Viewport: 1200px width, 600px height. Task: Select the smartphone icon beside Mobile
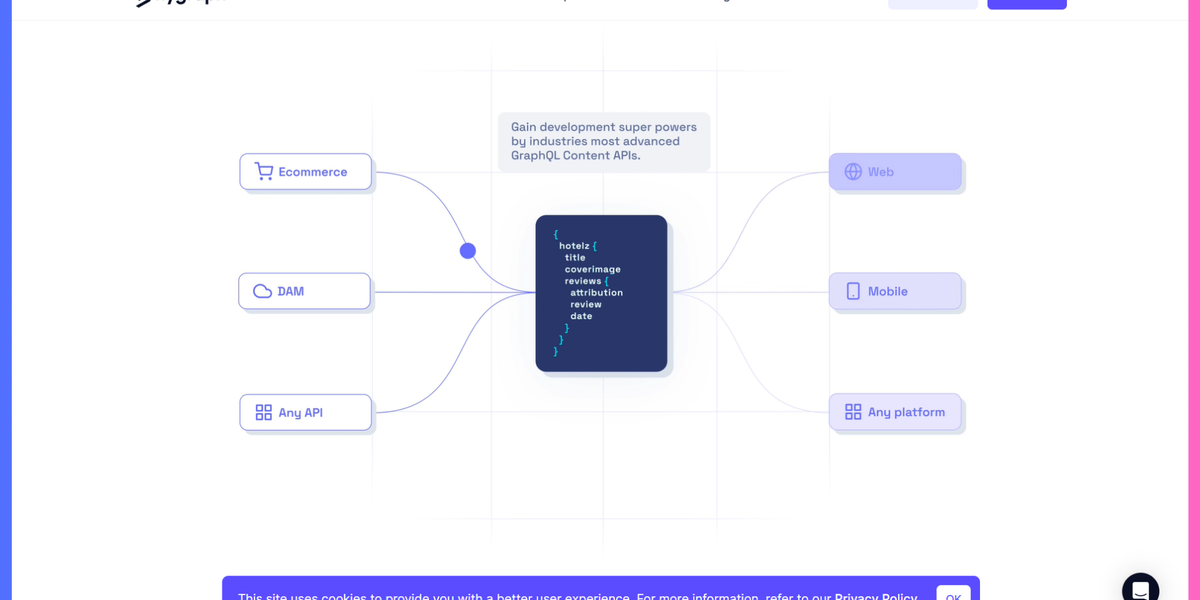[853, 291]
